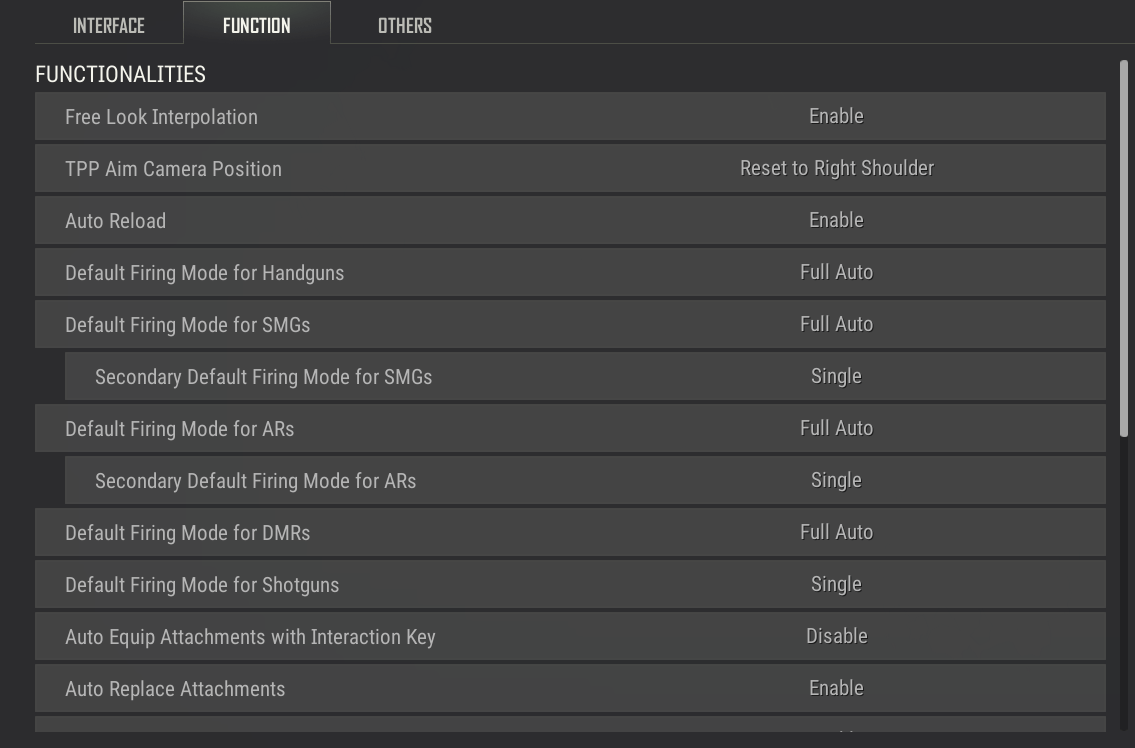Open the OTHERS tab
1135x748 pixels.
point(404,25)
